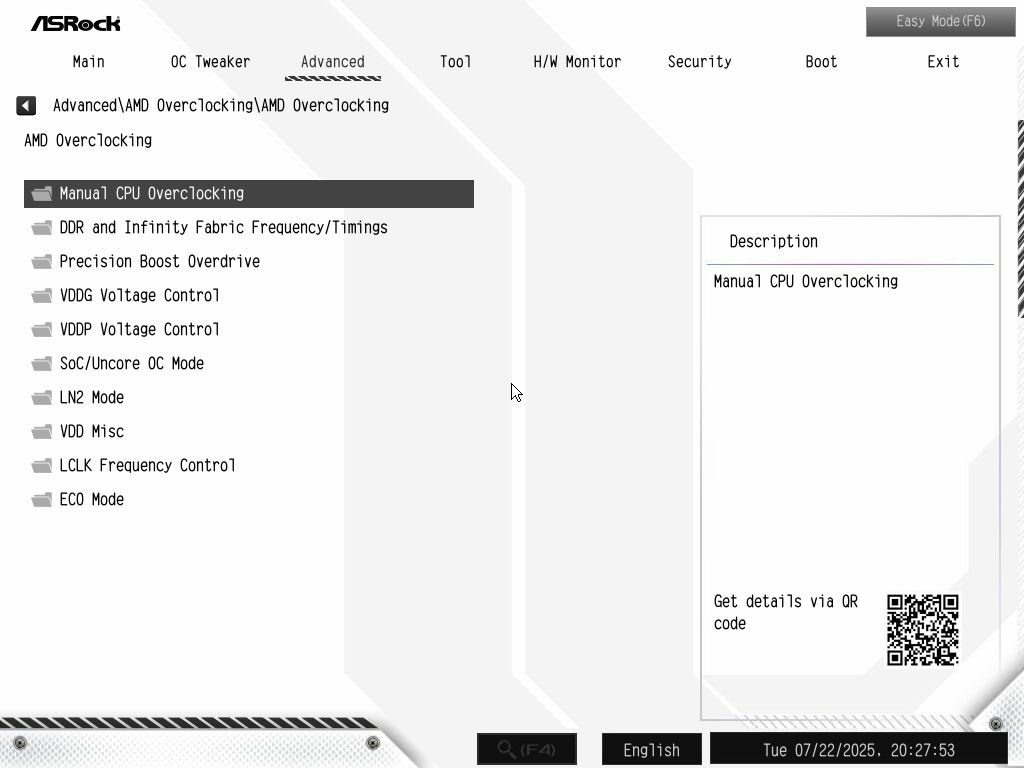Open LCLK Frequency Control submenu
The image size is (1024, 768).
point(147,465)
